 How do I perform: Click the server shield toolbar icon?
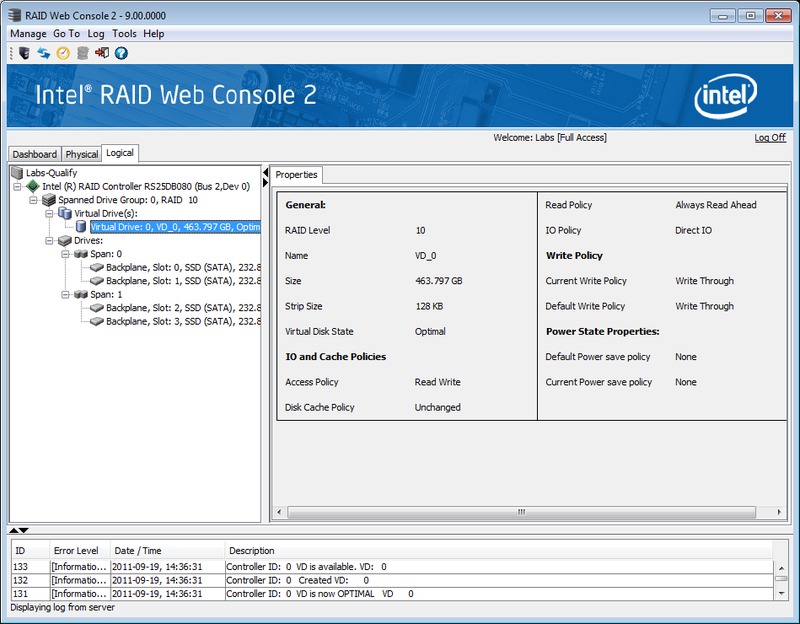24,53
